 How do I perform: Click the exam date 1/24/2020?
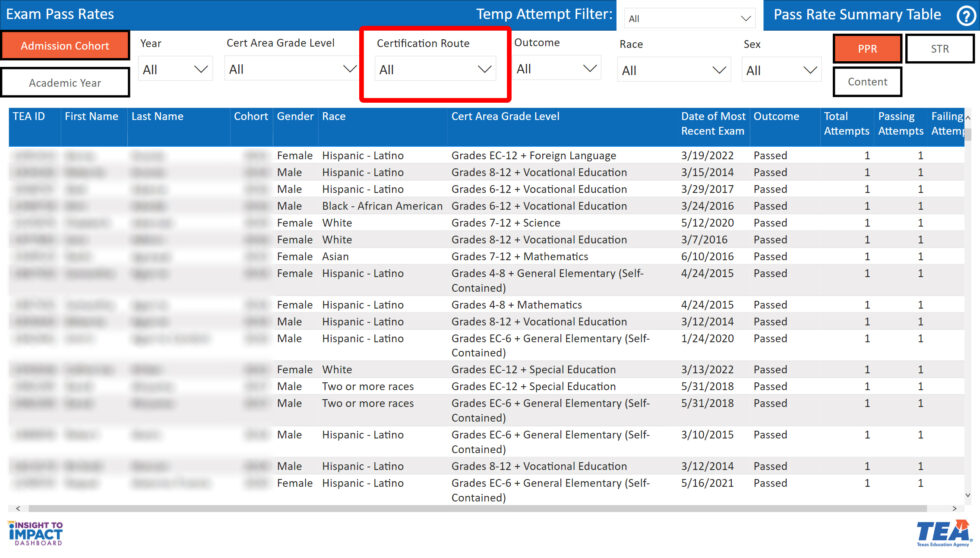tap(707, 339)
